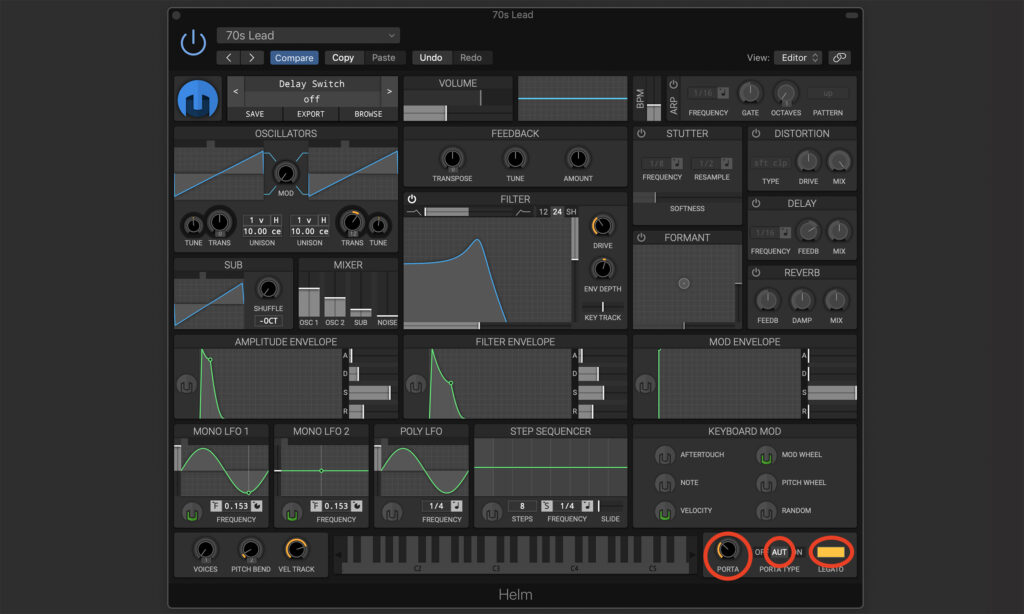This screenshot has height=614, width=1024.
Task: Select the 12 dB filter slope
Action: [x=543, y=212]
